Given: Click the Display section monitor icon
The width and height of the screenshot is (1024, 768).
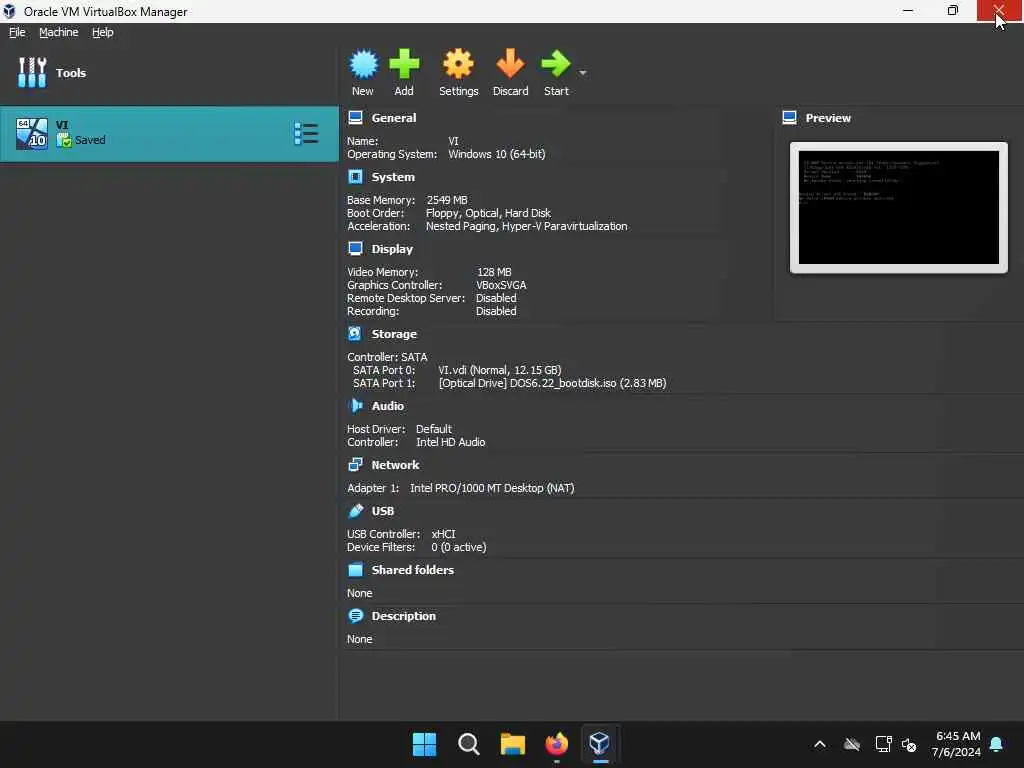Looking at the screenshot, I should (x=355, y=249).
